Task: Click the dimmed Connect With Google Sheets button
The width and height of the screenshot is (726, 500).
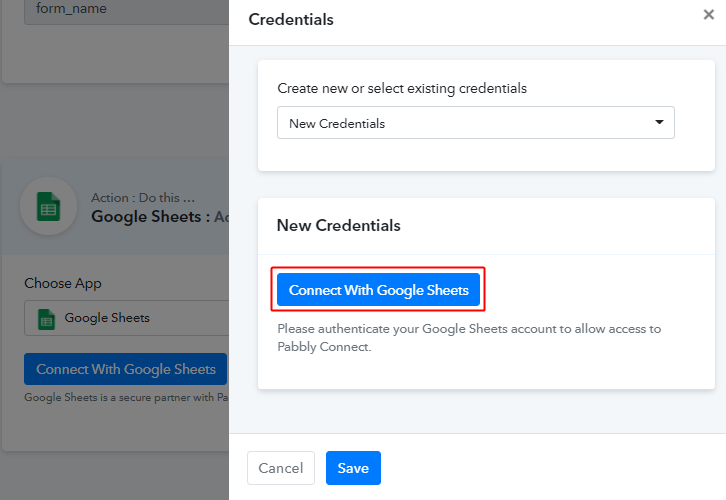Action: point(125,369)
